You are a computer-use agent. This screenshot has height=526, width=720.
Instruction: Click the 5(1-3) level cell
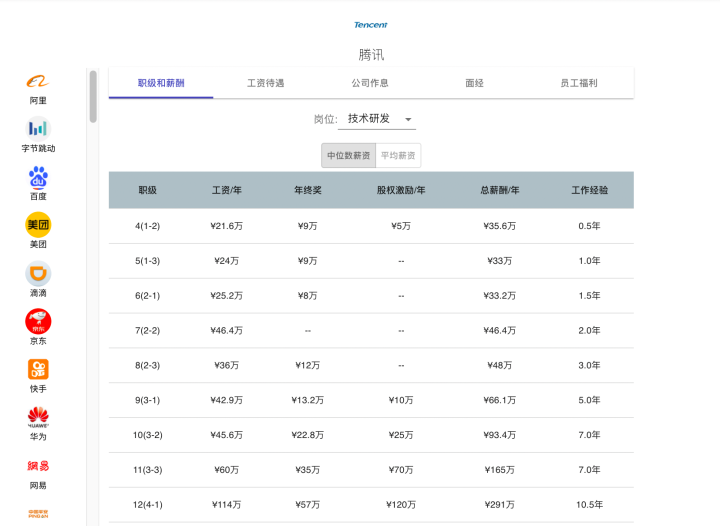point(147,261)
